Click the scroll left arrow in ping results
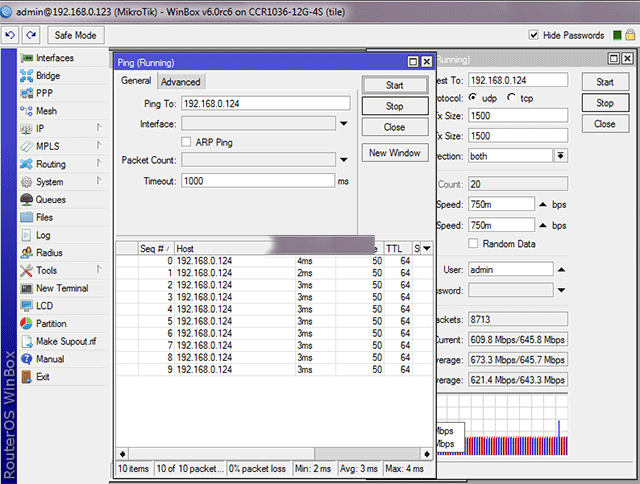 [123, 454]
